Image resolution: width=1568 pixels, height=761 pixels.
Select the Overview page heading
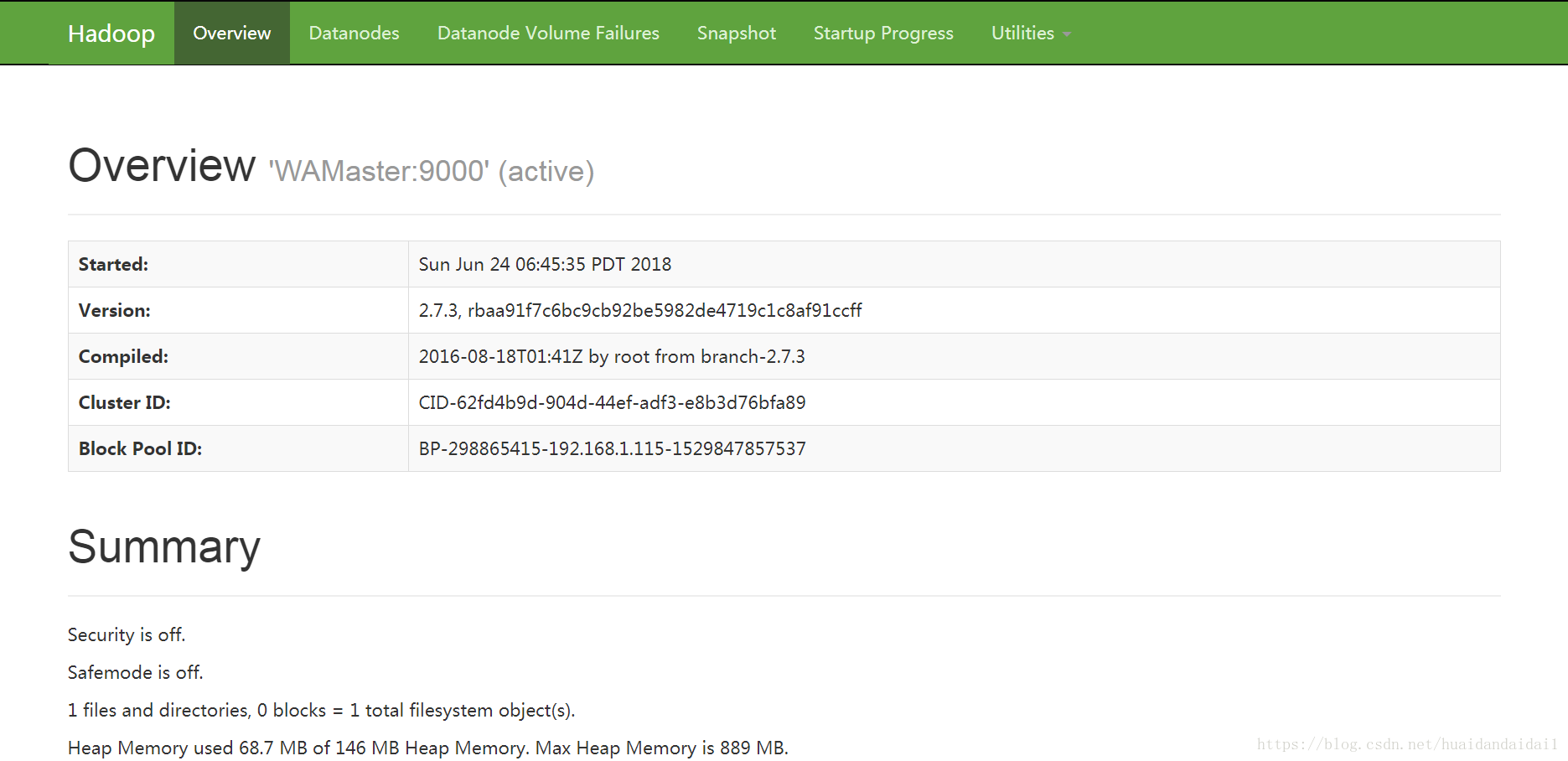(162, 165)
